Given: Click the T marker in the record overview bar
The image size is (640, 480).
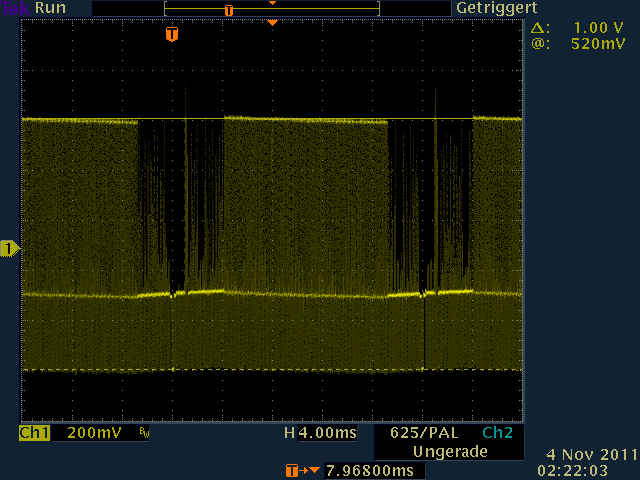Looking at the screenshot, I should point(229,10).
